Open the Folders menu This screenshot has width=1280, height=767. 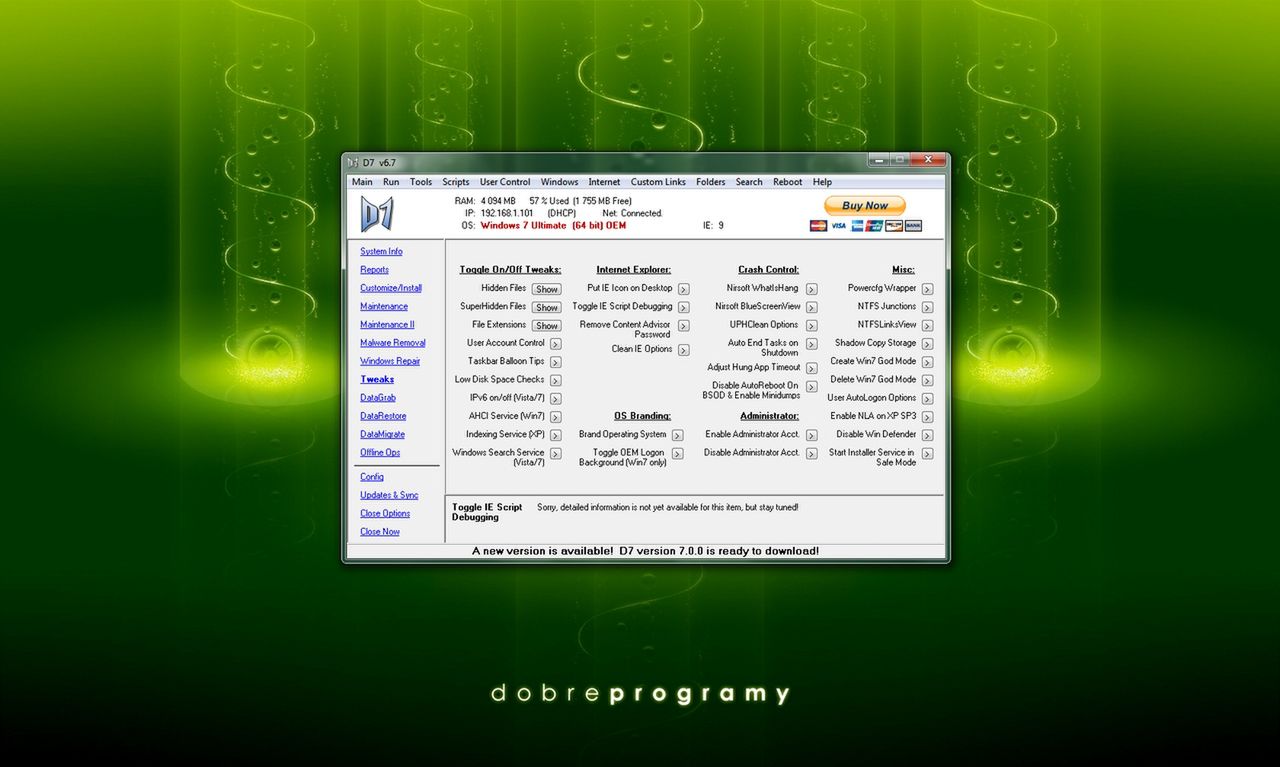point(711,182)
